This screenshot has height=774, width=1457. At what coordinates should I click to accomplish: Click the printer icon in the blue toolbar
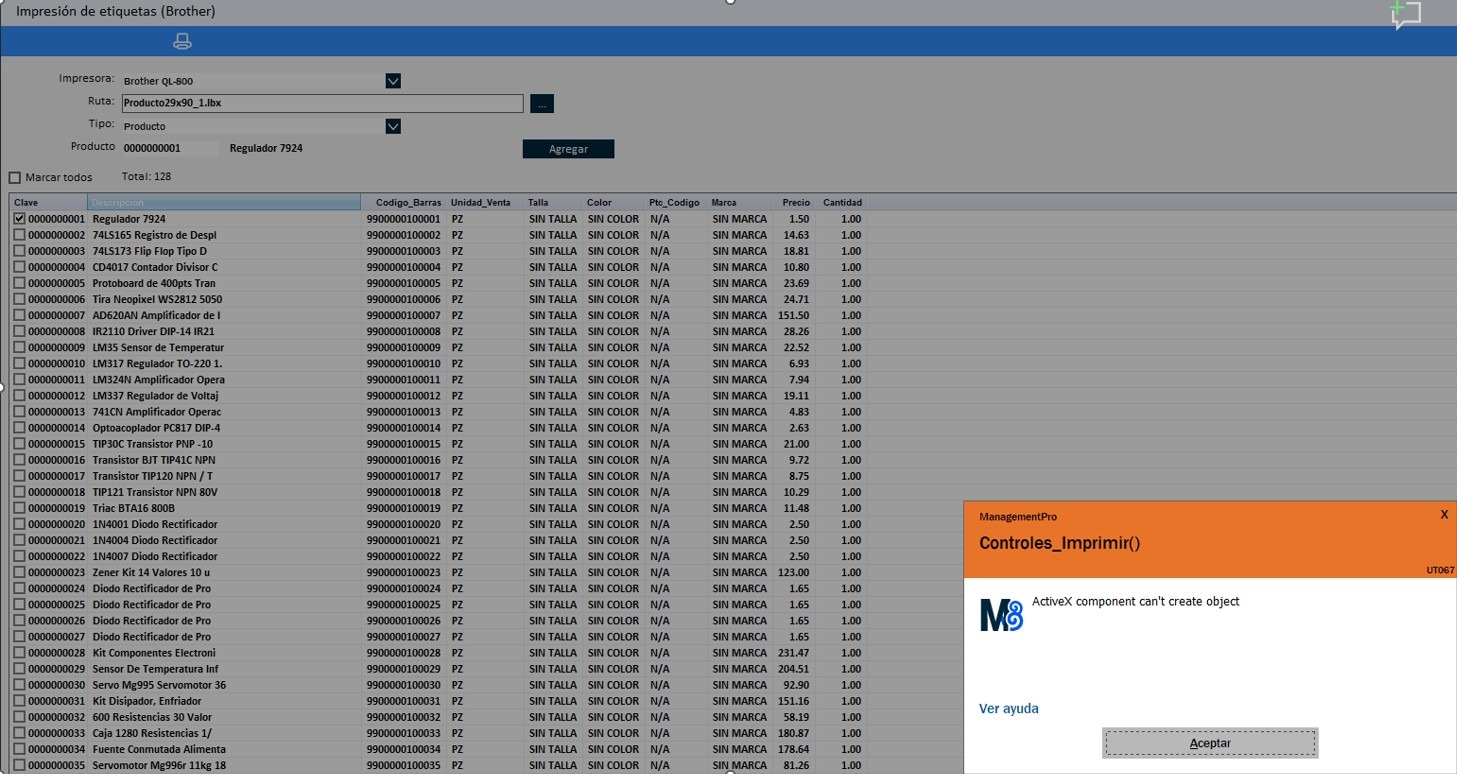point(182,41)
